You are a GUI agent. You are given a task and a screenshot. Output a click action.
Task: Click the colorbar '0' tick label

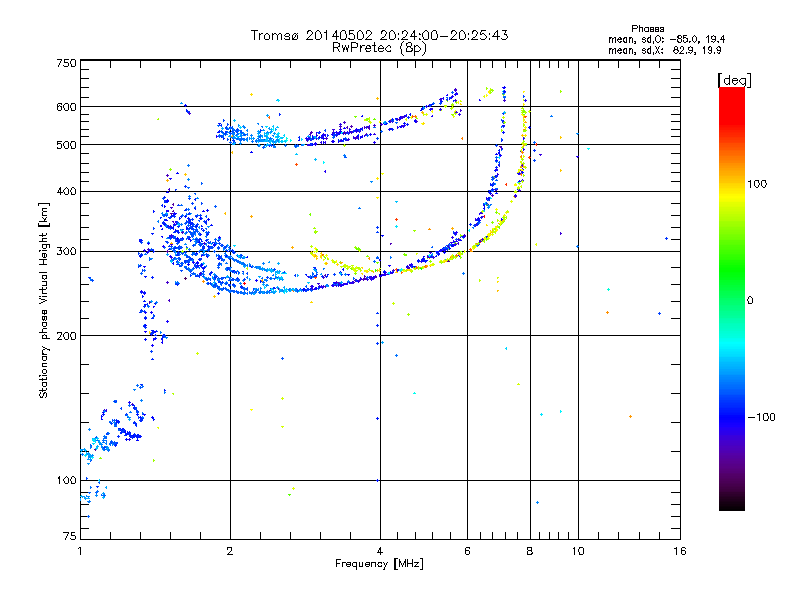[750, 301]
